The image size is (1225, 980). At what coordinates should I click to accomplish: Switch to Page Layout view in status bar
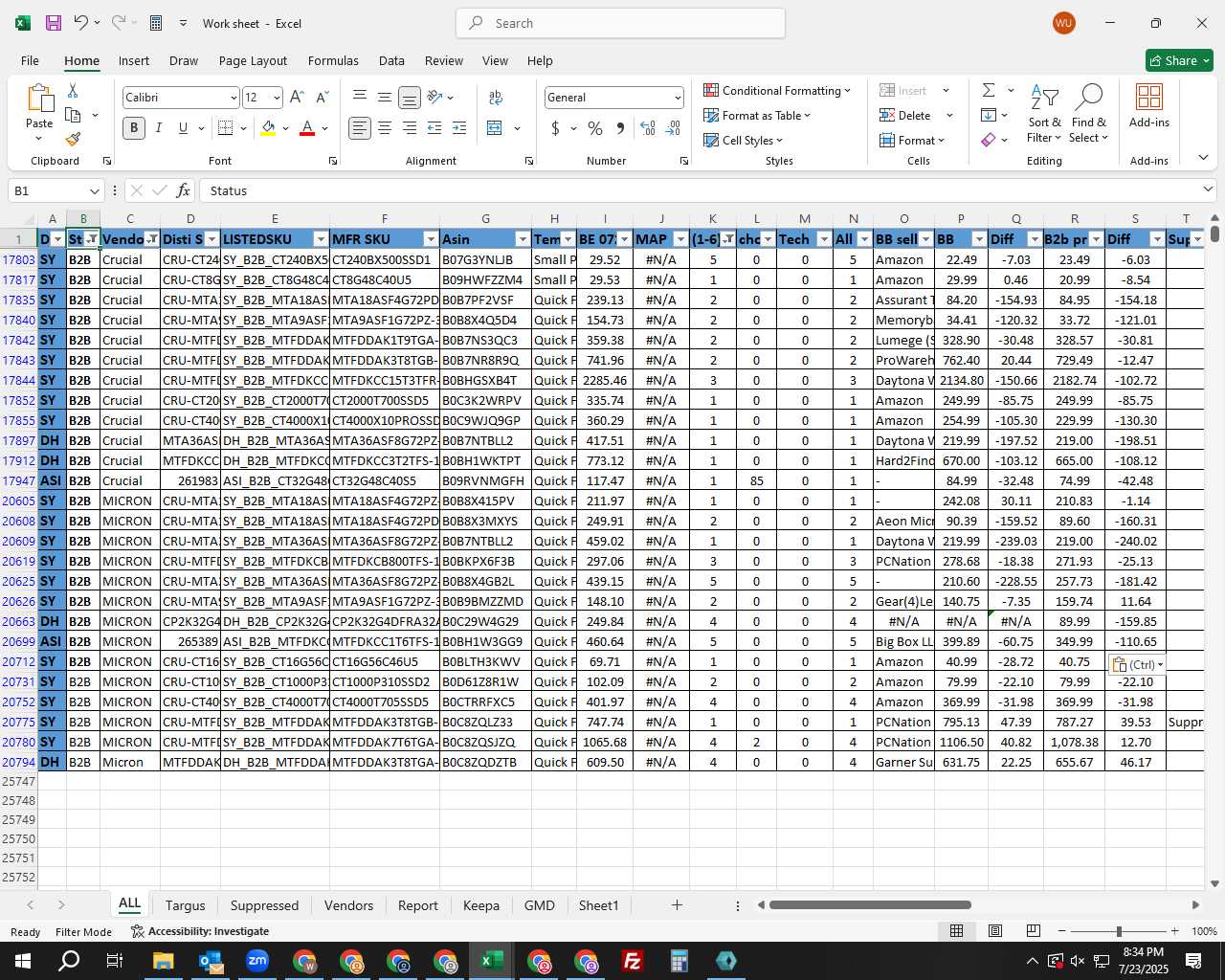pos(995,931)
